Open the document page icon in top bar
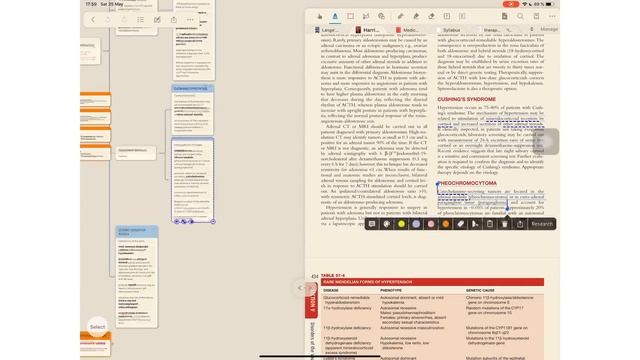The height and width of the screenshot is (360, 640). [504, 16]
